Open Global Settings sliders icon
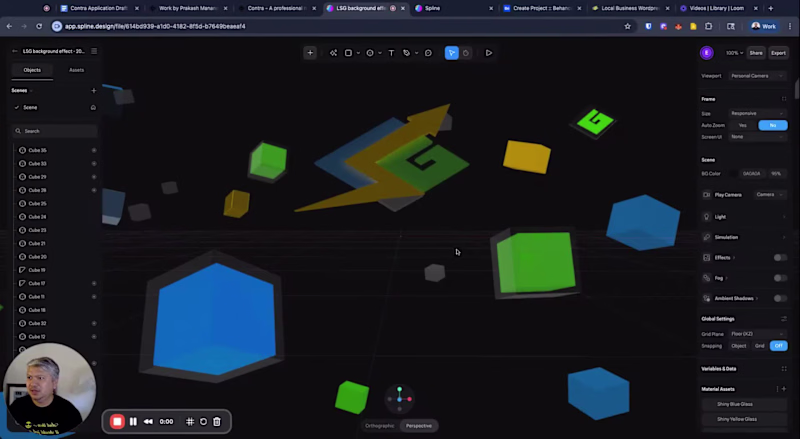The width and height of the screenshot is (800, 439). click(x=784, y=319)
